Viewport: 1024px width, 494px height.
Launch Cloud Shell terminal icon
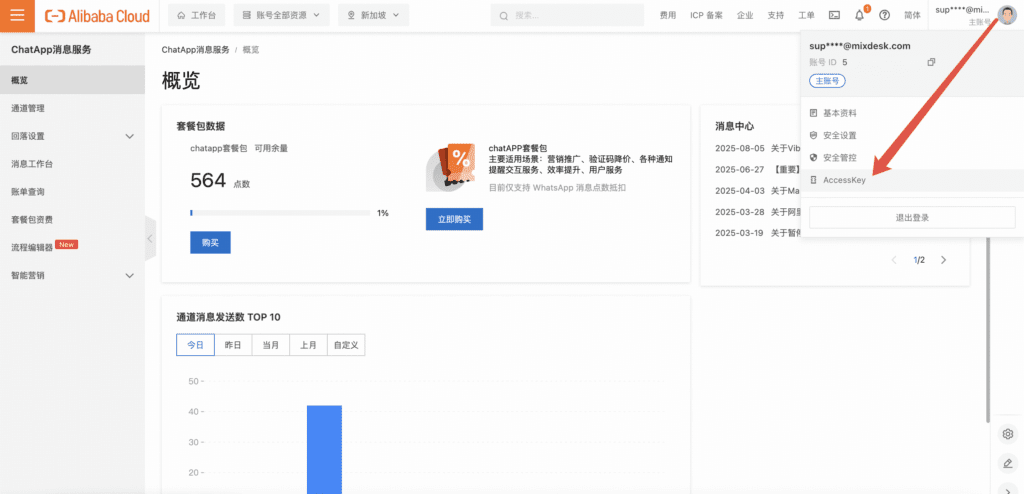tap(835, 15)
